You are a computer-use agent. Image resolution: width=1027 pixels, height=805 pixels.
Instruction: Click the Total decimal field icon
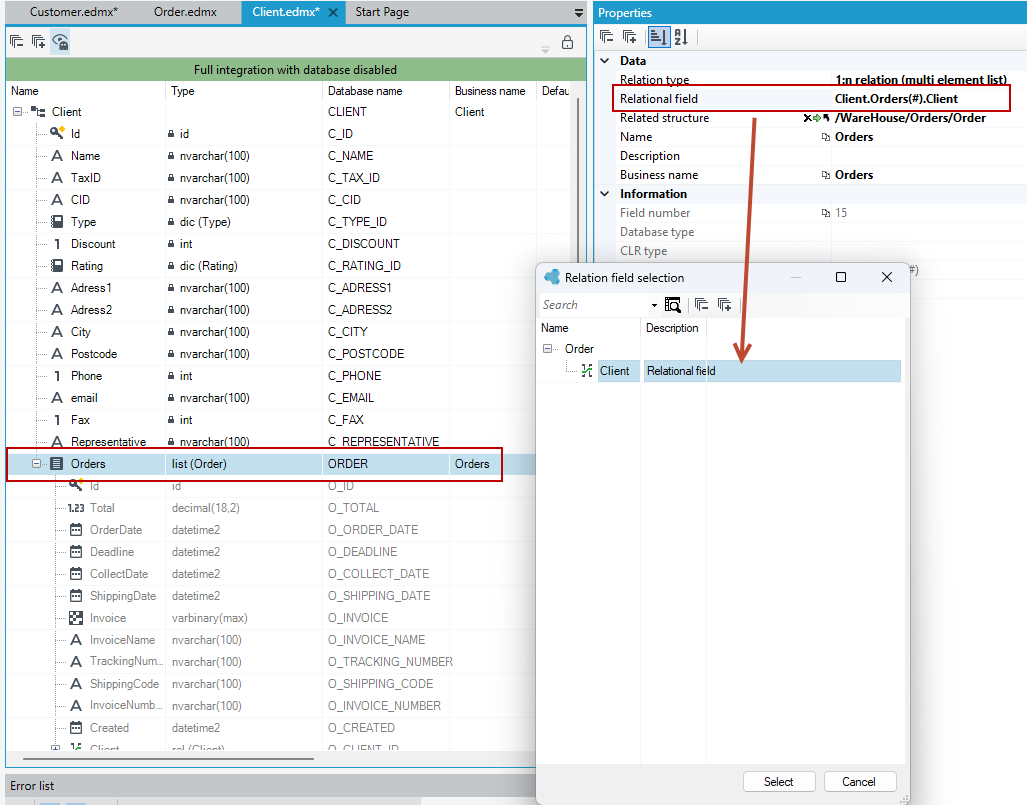click(x=76, y=508)
